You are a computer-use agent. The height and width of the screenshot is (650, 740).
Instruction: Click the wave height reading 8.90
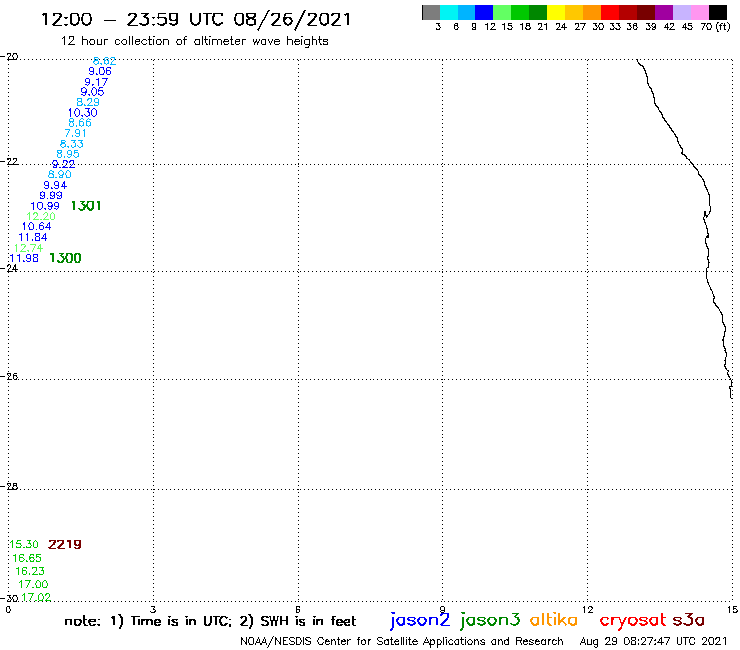coord(59,175)
